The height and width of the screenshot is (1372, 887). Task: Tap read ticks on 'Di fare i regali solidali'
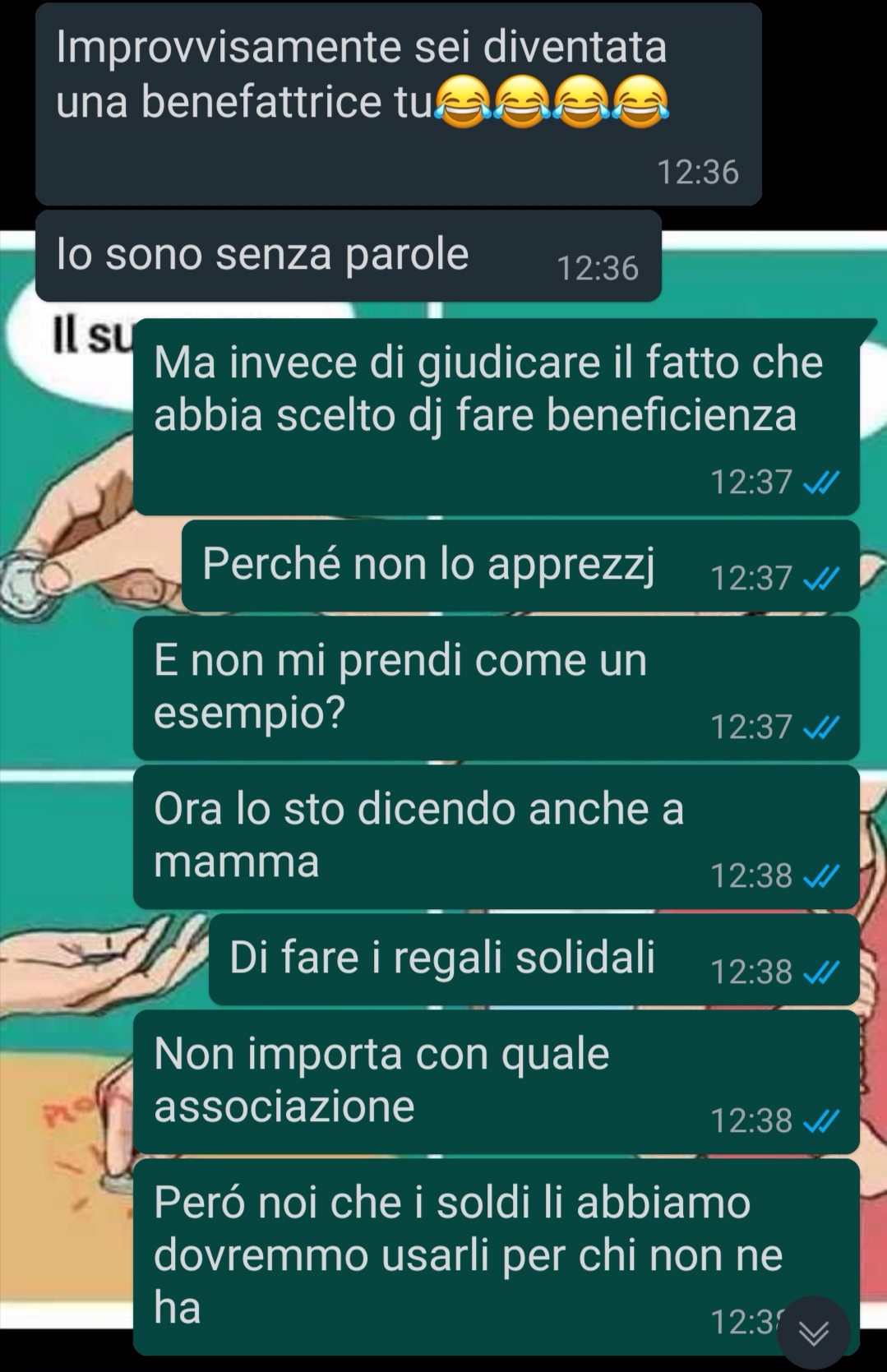[820, 973]
